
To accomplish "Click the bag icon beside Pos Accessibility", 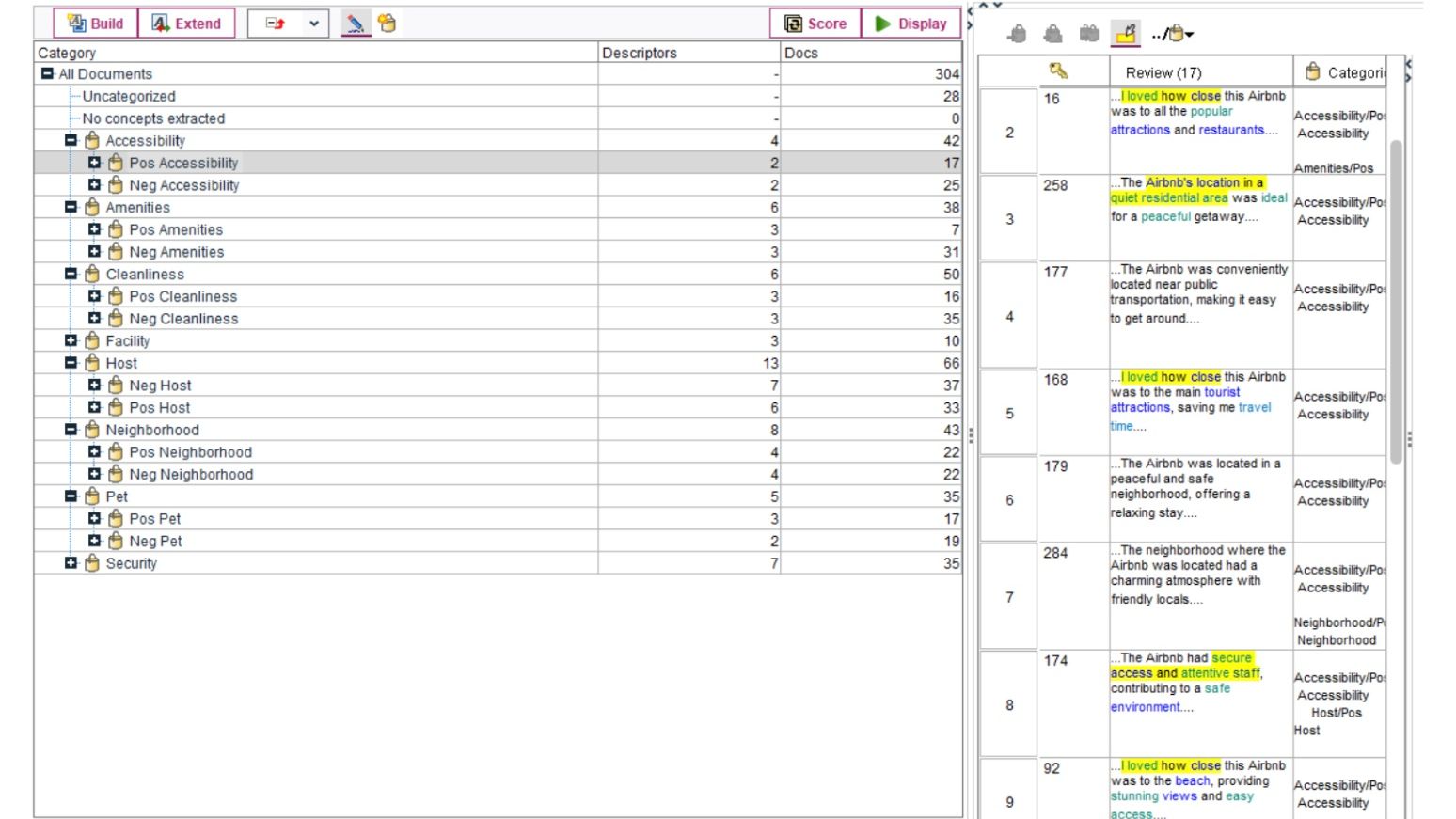I will [116, 163].
